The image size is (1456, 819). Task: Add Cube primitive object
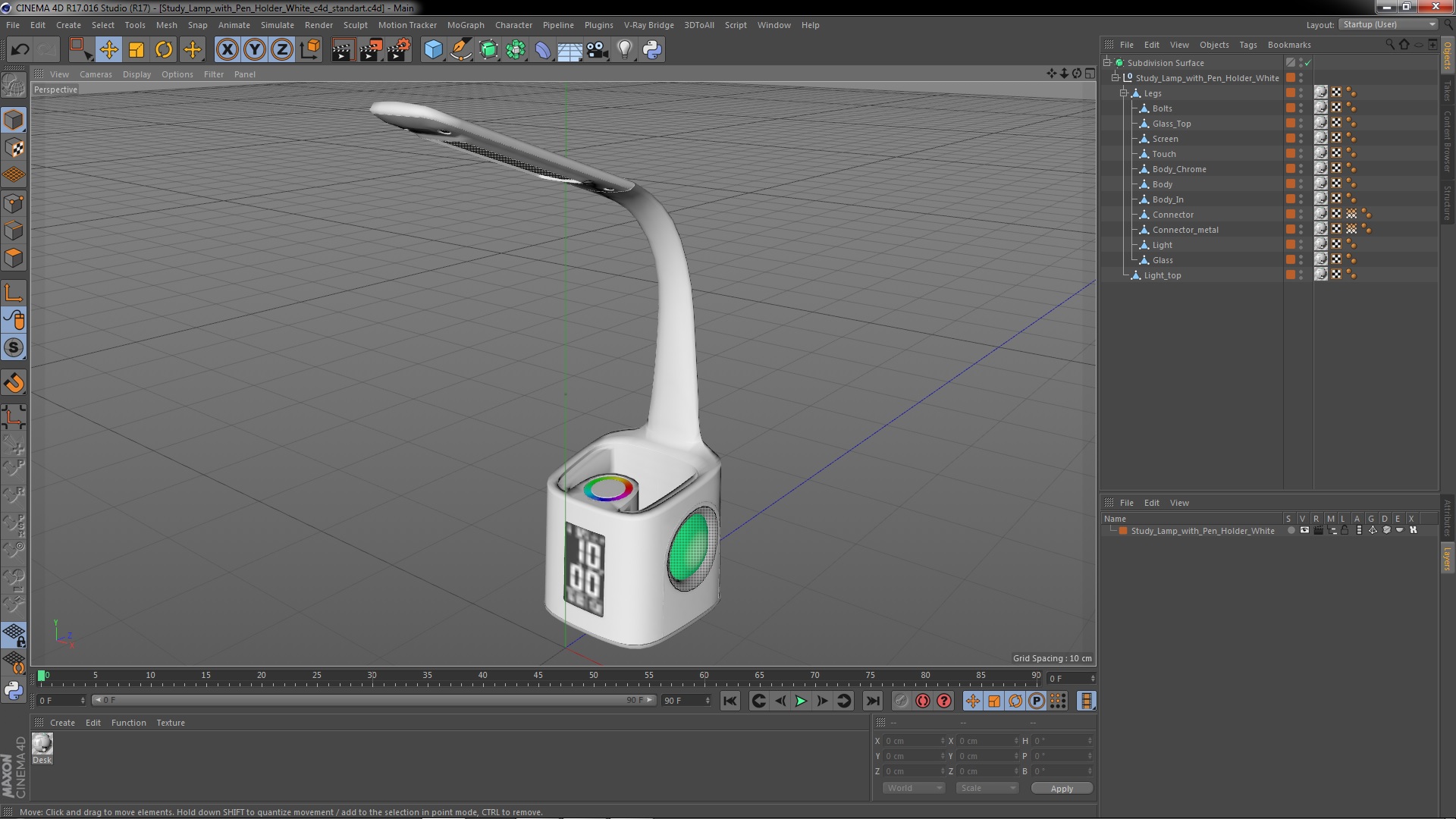(433, 50)
